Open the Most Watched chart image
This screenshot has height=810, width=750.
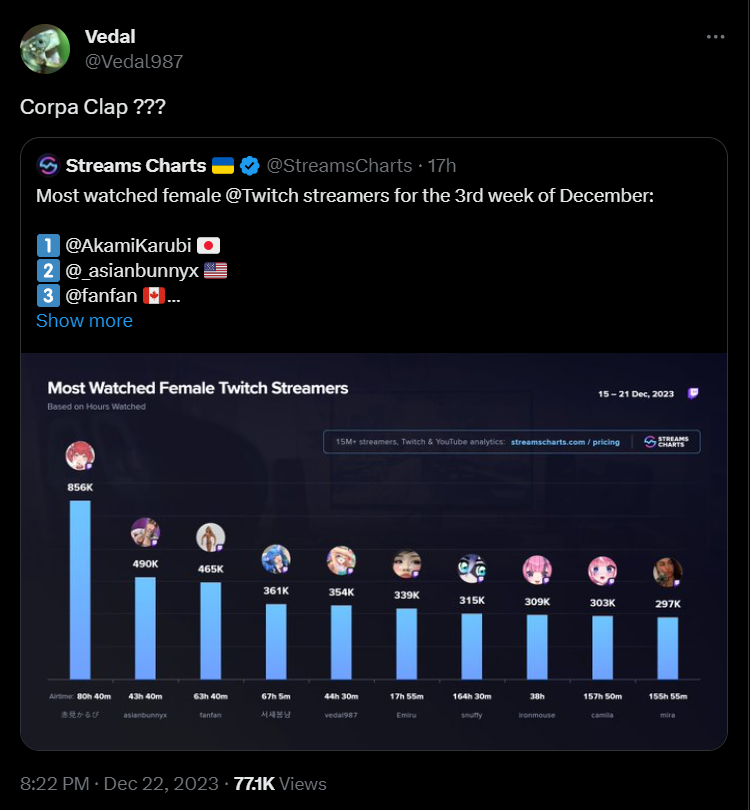click(374, 550)
